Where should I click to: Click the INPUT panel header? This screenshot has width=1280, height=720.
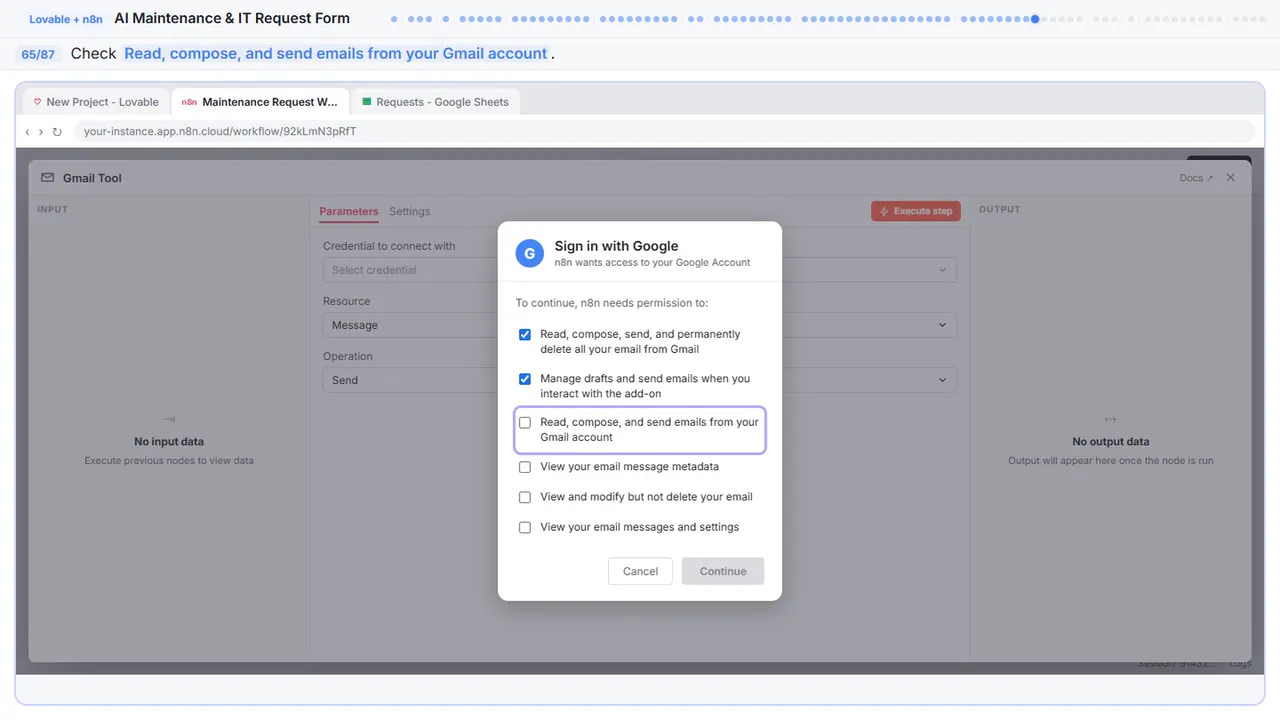[x=52, y=209]
